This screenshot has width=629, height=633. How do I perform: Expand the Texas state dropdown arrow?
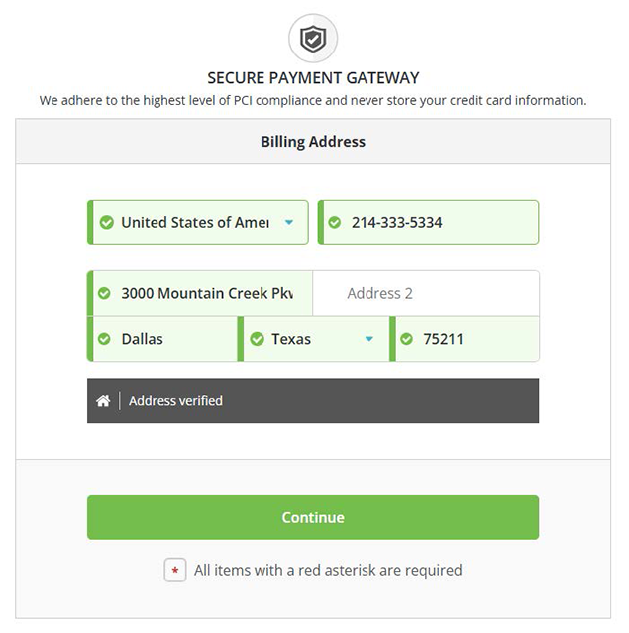(x=369, y=339)
